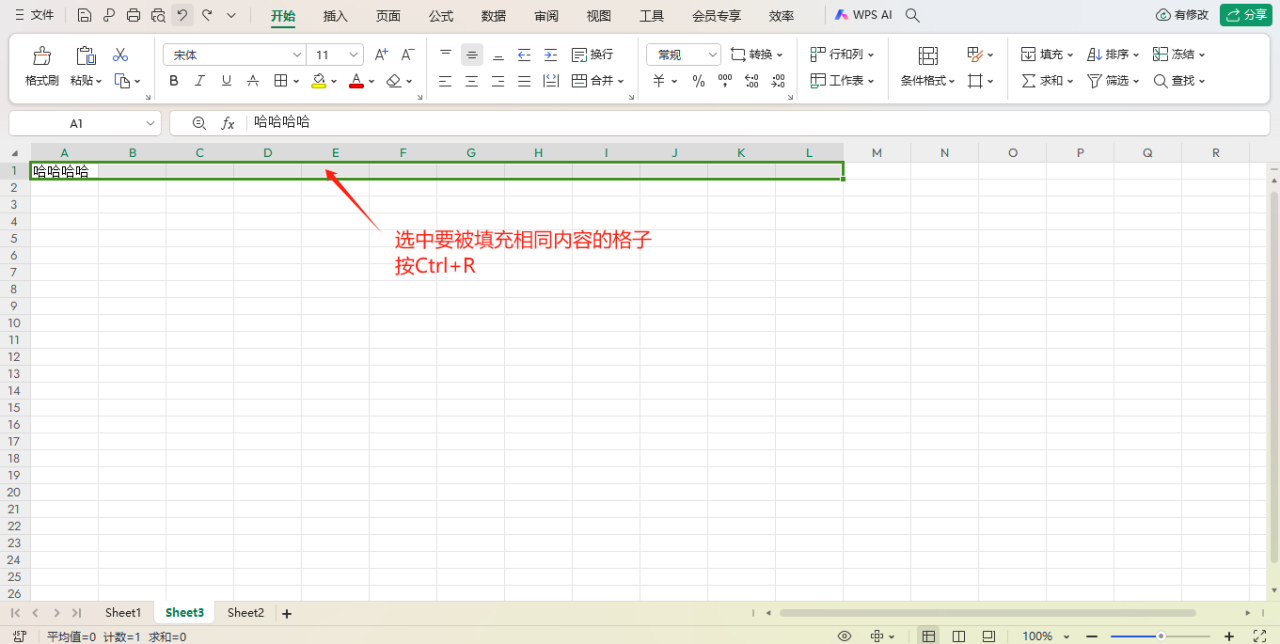Image resolution: width=1280 pixels, height=644 pixels.
Task: Click the Paste (粘贴) clipboard icon
Action: click(x=86, y=55)
